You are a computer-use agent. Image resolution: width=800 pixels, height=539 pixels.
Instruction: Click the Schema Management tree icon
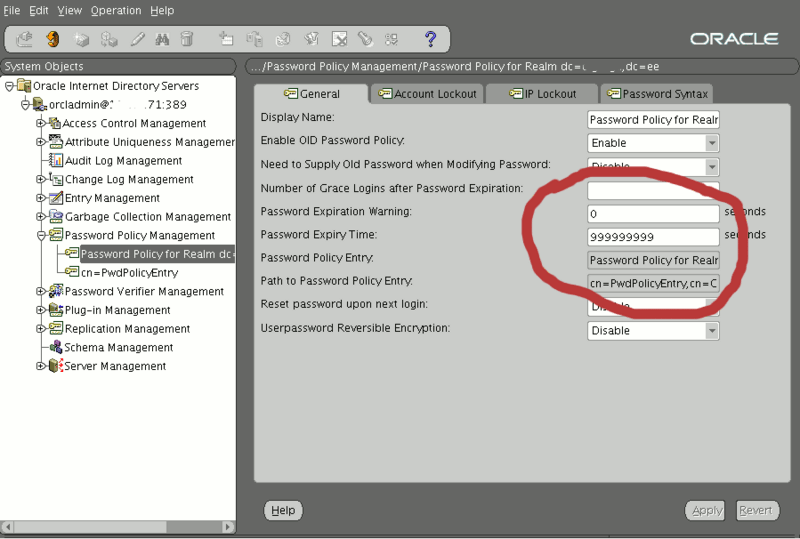click(56, 347)
